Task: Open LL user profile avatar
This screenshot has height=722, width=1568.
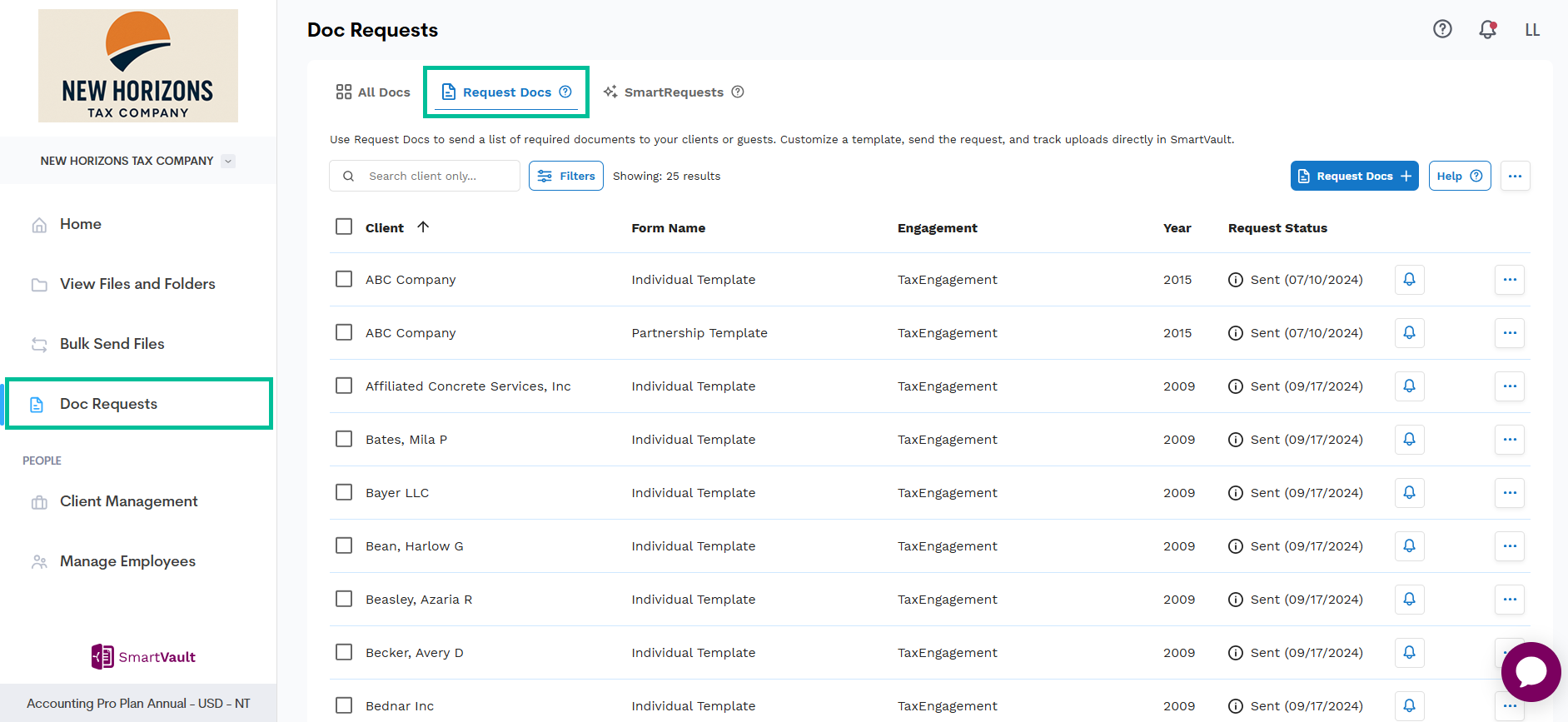Action: (1532, 30)
